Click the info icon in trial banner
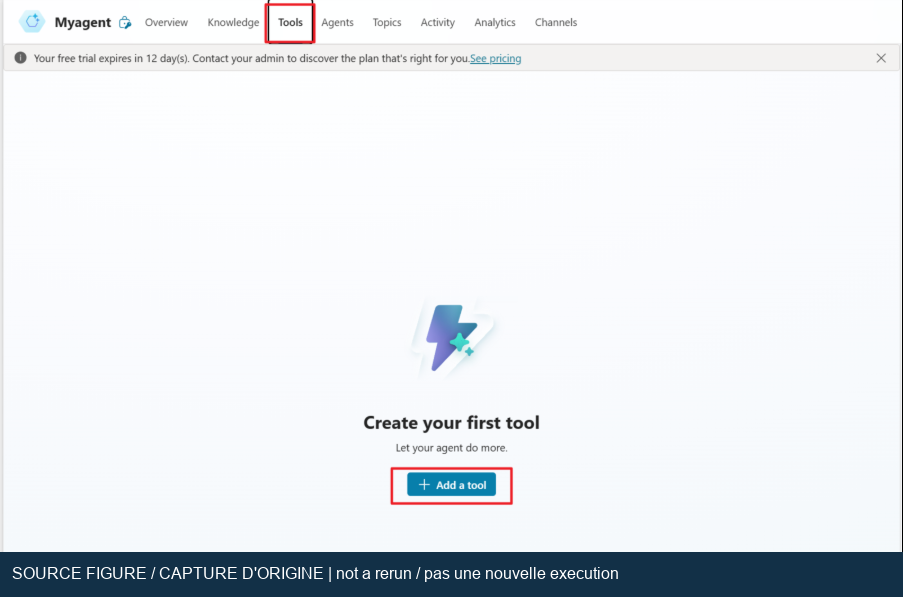 pos(20,58)
